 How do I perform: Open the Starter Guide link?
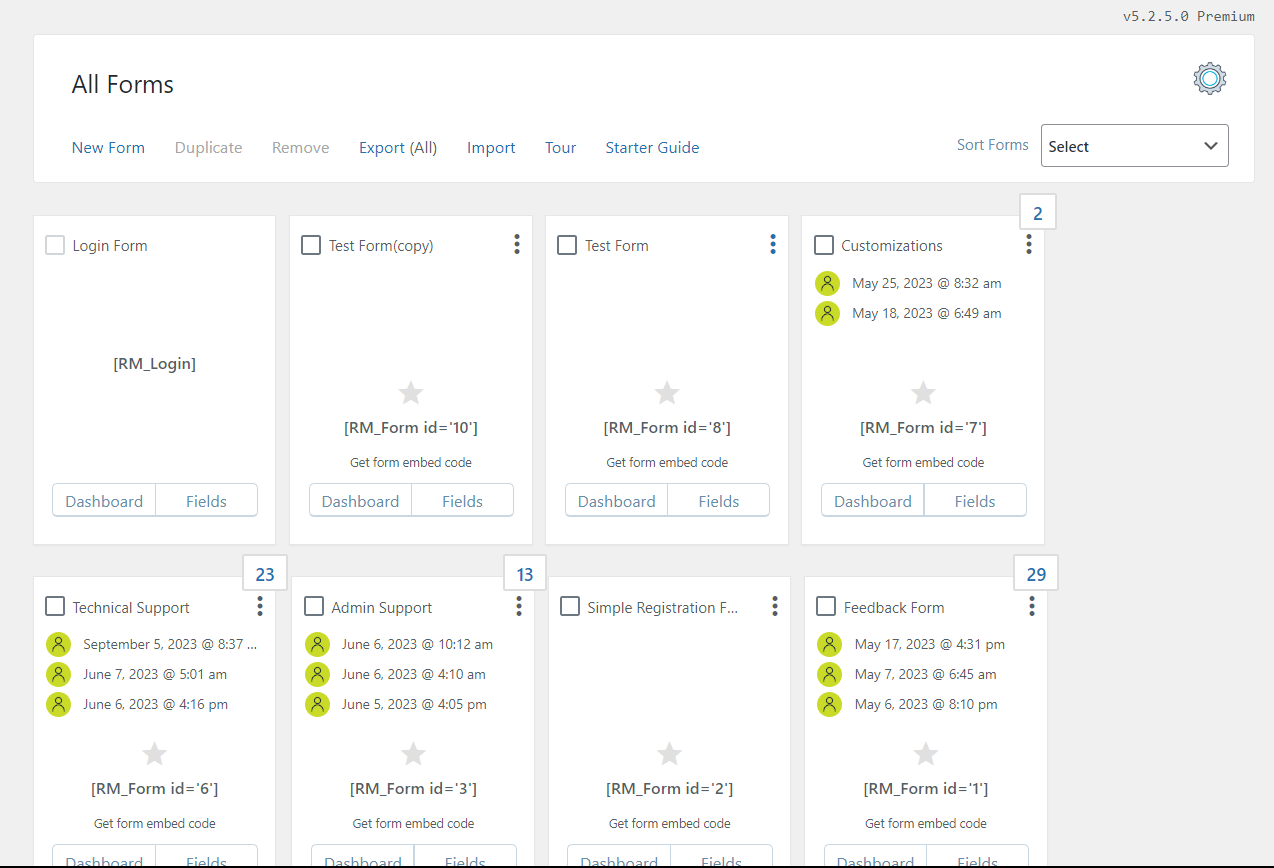pyautogui.click(x=652, y=148)
